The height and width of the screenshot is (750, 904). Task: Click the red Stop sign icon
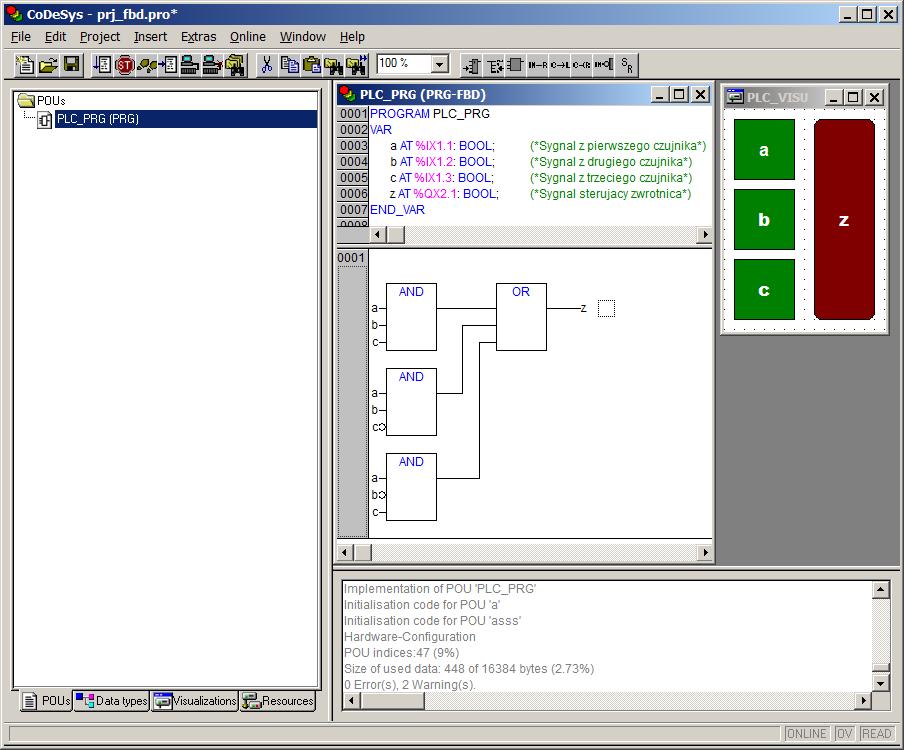125,65
